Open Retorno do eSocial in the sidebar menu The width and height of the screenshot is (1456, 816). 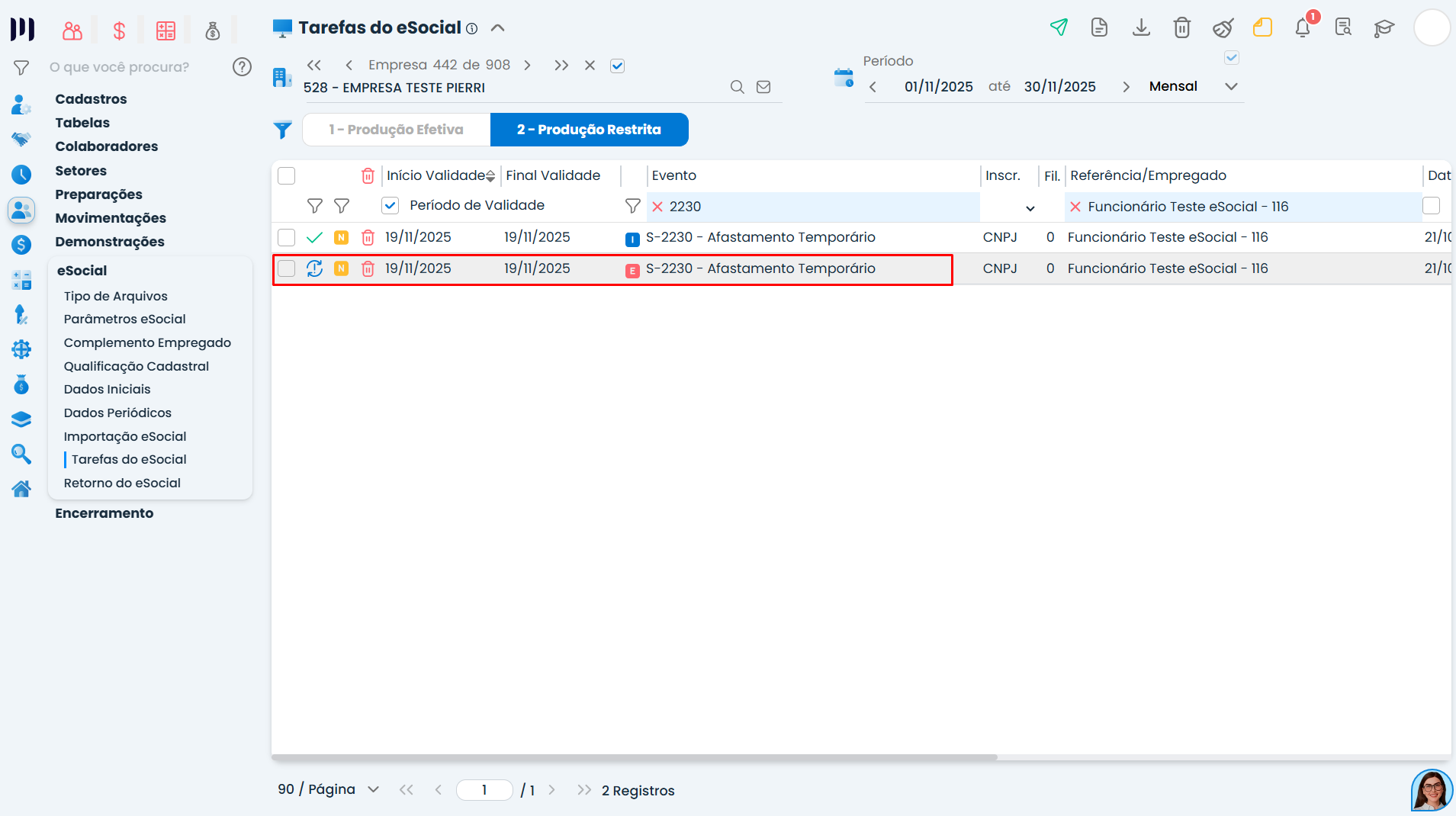click(122, 483)
